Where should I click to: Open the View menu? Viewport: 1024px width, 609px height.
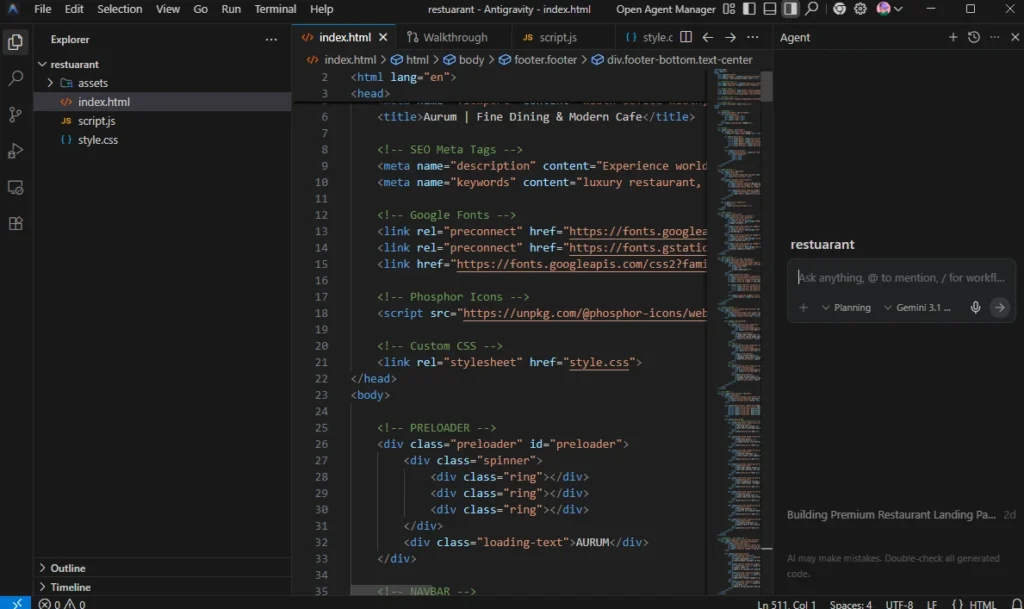tap(168, 9)
